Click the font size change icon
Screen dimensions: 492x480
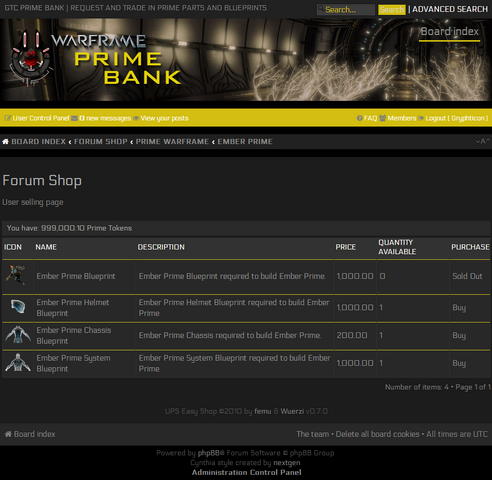[483, 141]
